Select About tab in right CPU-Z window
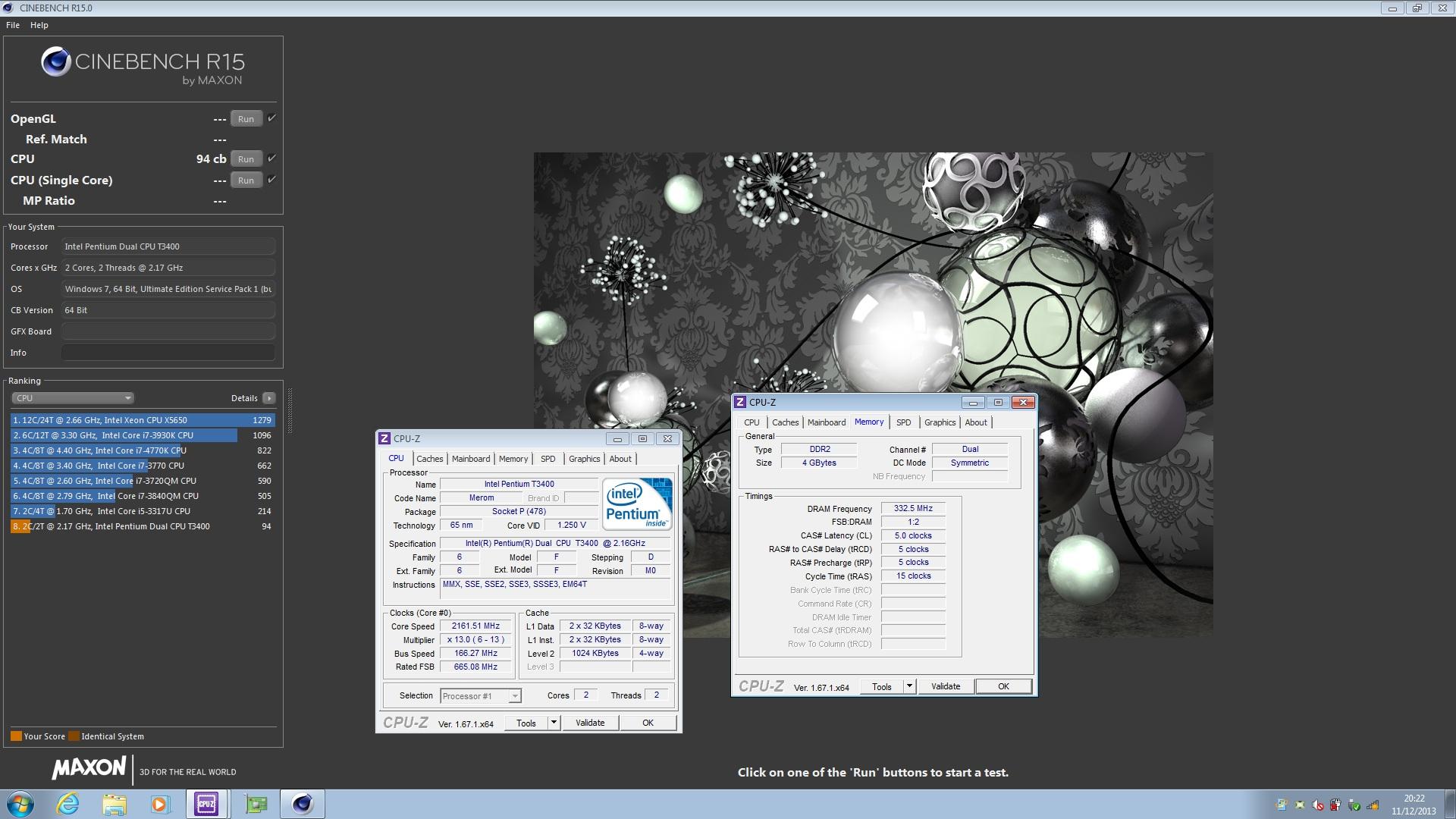1456x819 pixels. tap(976, 422)
